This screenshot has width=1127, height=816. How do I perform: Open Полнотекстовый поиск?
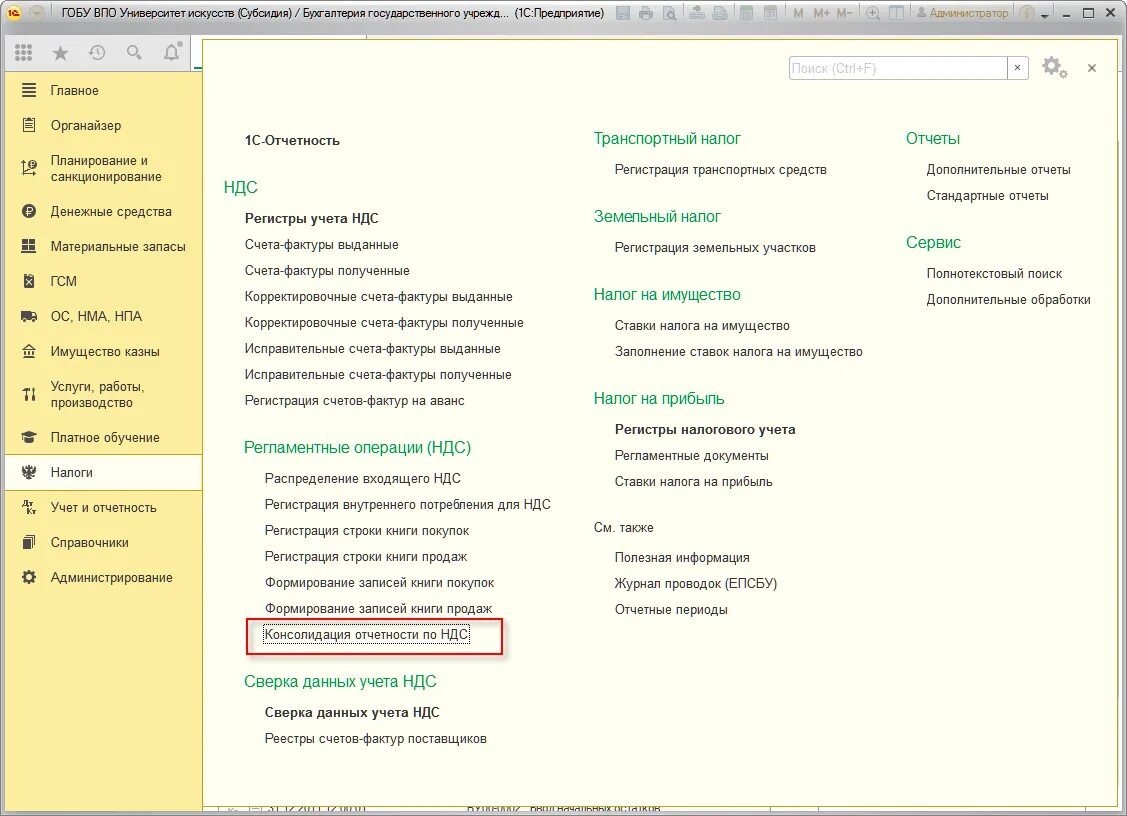(994, 273)
